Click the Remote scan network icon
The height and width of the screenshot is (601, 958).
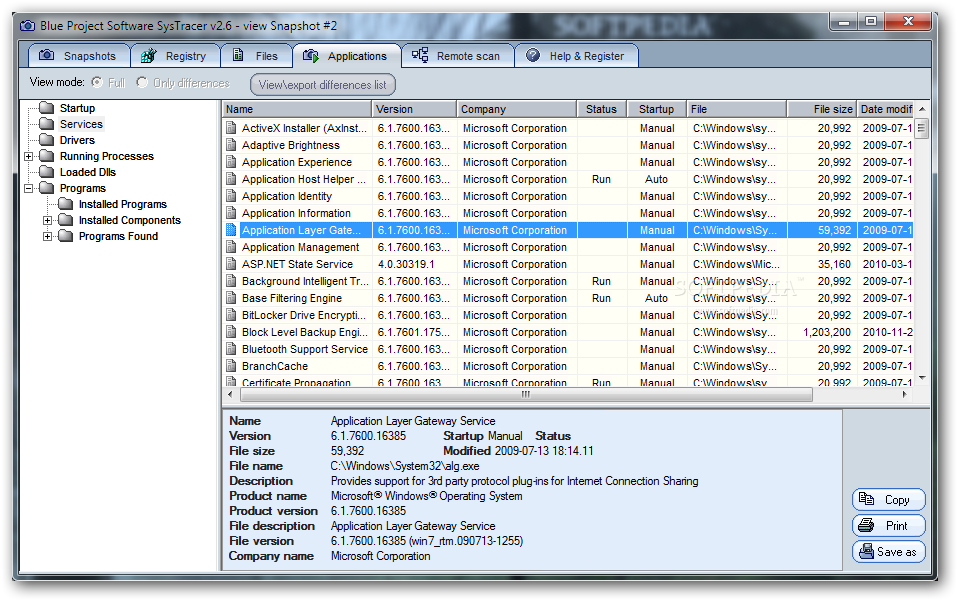point(420,56)
